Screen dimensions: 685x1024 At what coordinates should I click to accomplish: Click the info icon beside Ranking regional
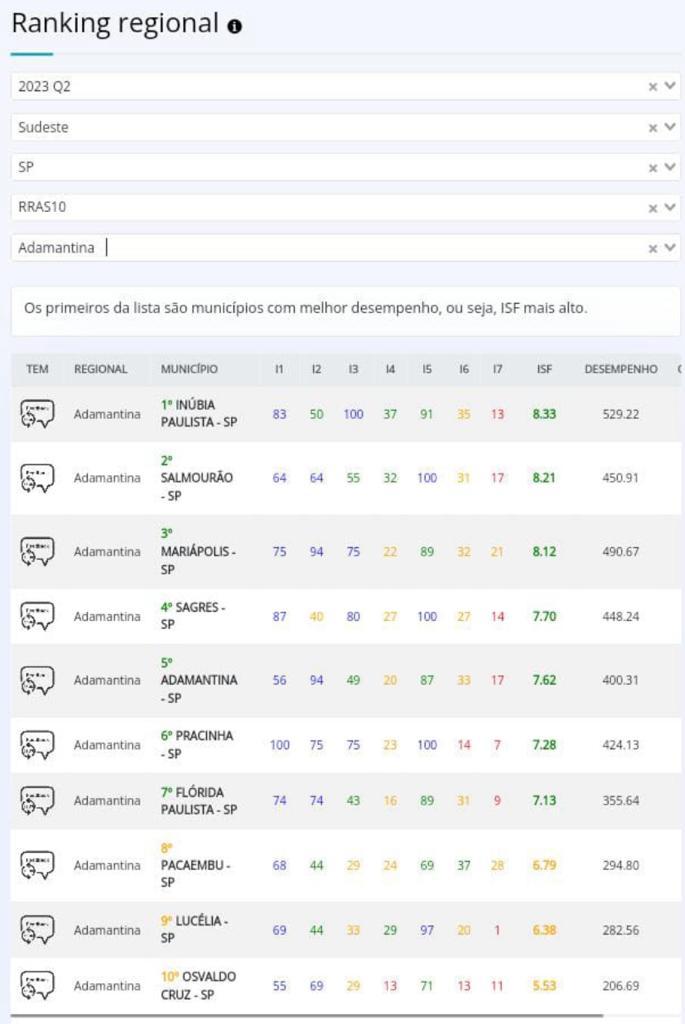[x=235, y=27]
